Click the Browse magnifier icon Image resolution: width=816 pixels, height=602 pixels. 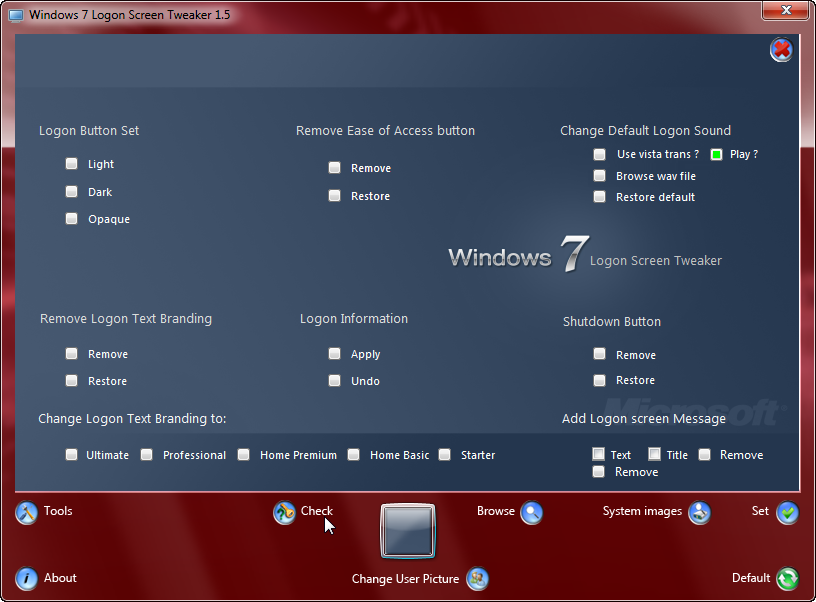pos(531,513)
